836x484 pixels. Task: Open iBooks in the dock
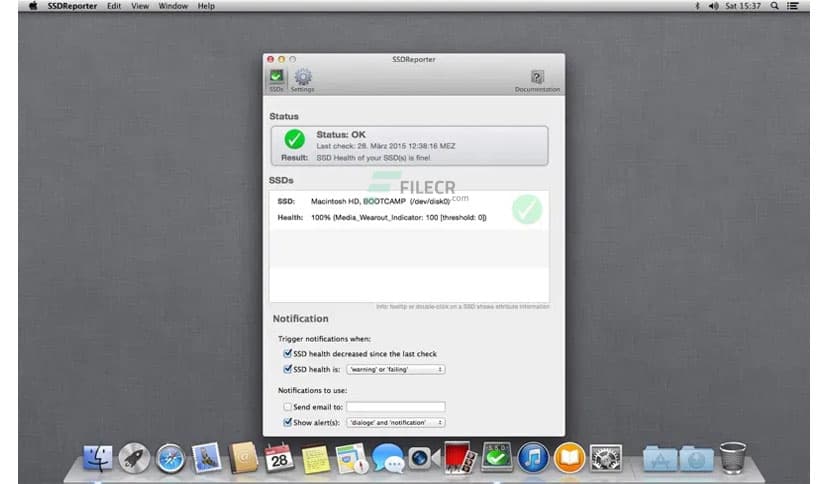pos(569,458)
